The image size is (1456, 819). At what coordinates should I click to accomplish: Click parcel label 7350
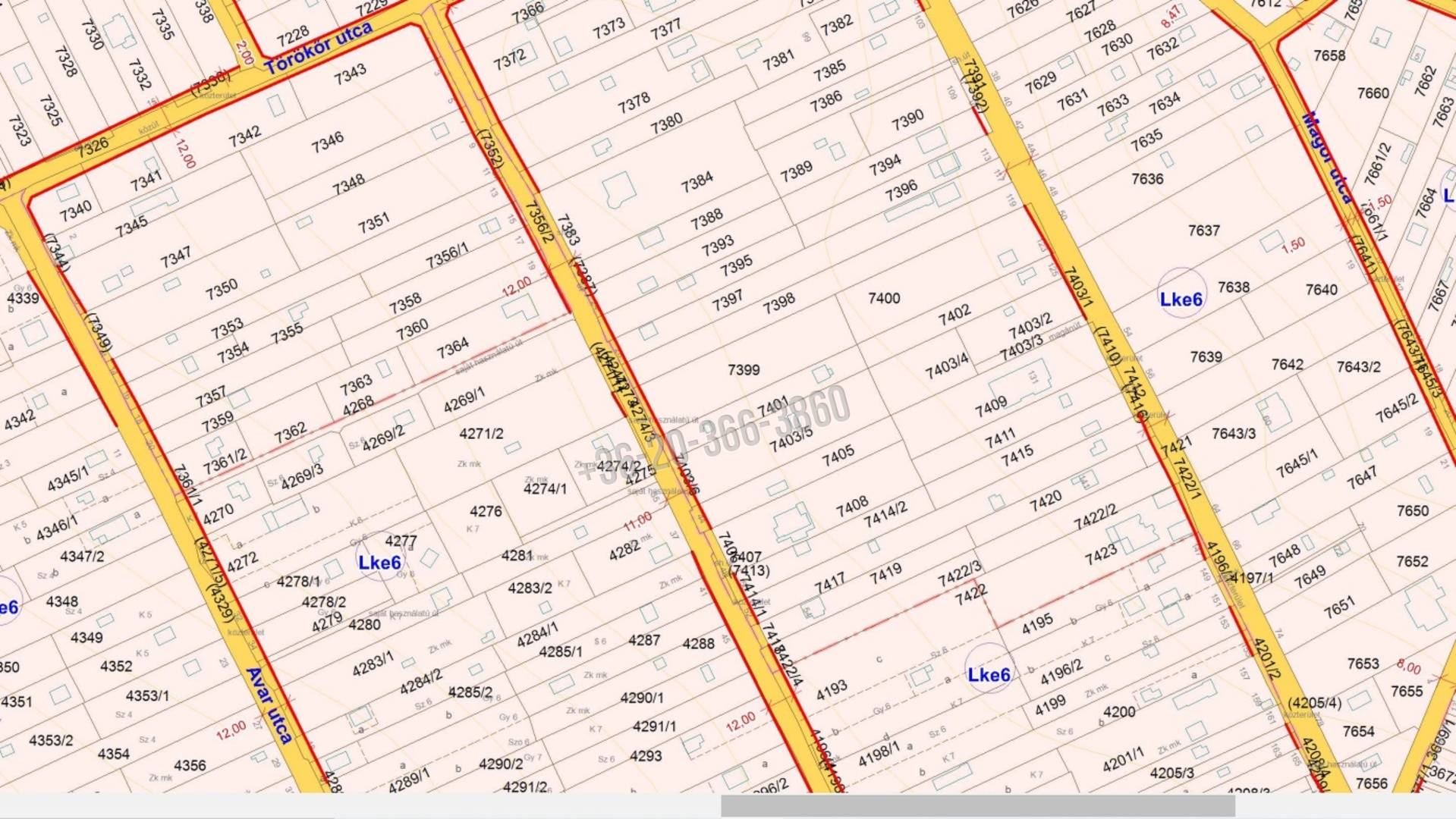pyautogui.click(x=222, y=290)
